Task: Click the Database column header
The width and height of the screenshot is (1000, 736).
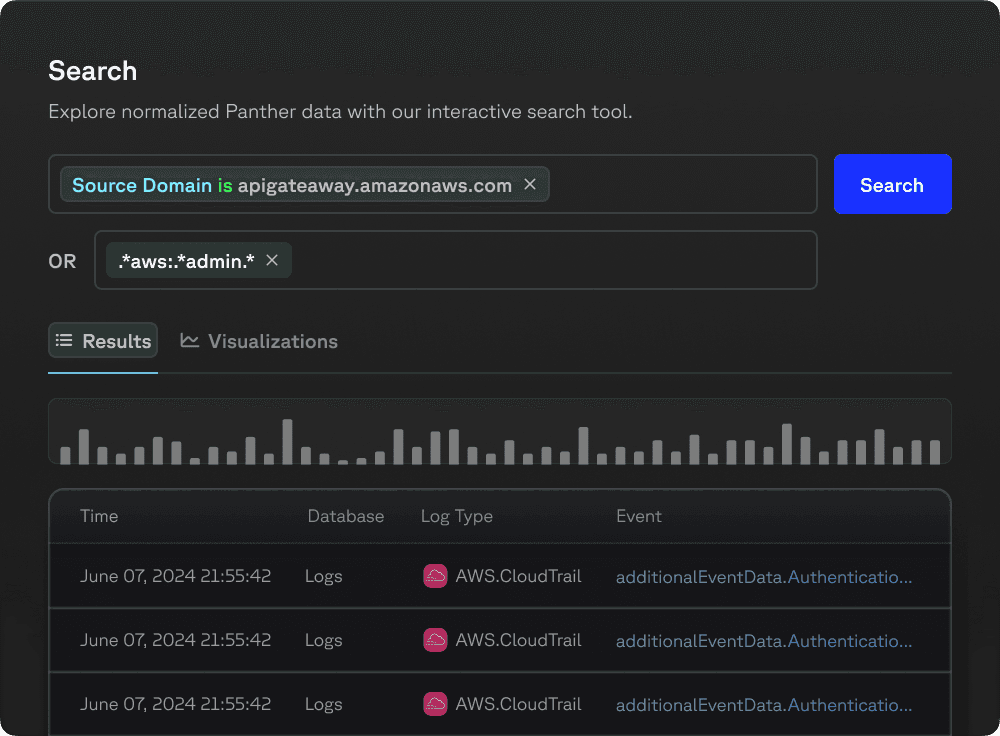Action: [346, 516]
